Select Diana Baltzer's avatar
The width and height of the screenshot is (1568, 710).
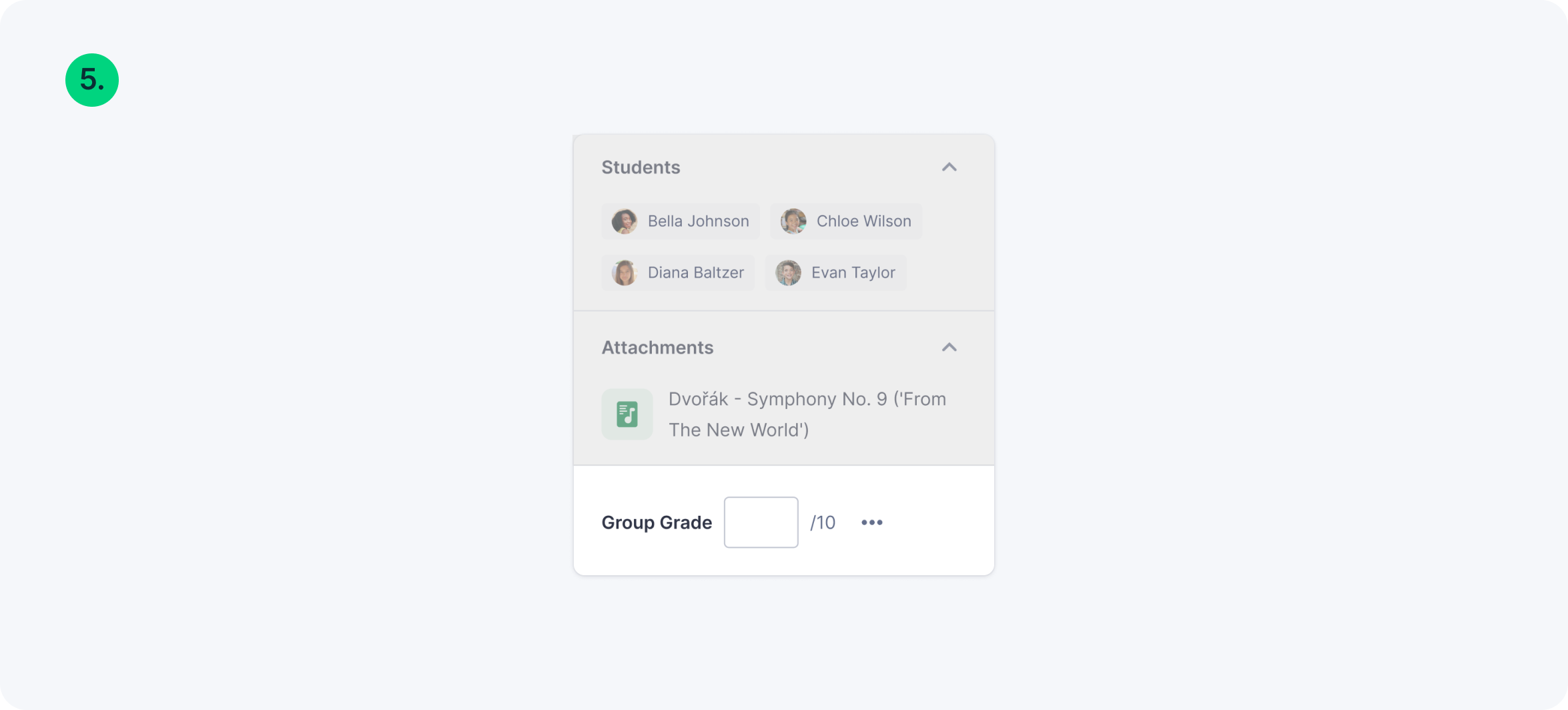[625, 272]
